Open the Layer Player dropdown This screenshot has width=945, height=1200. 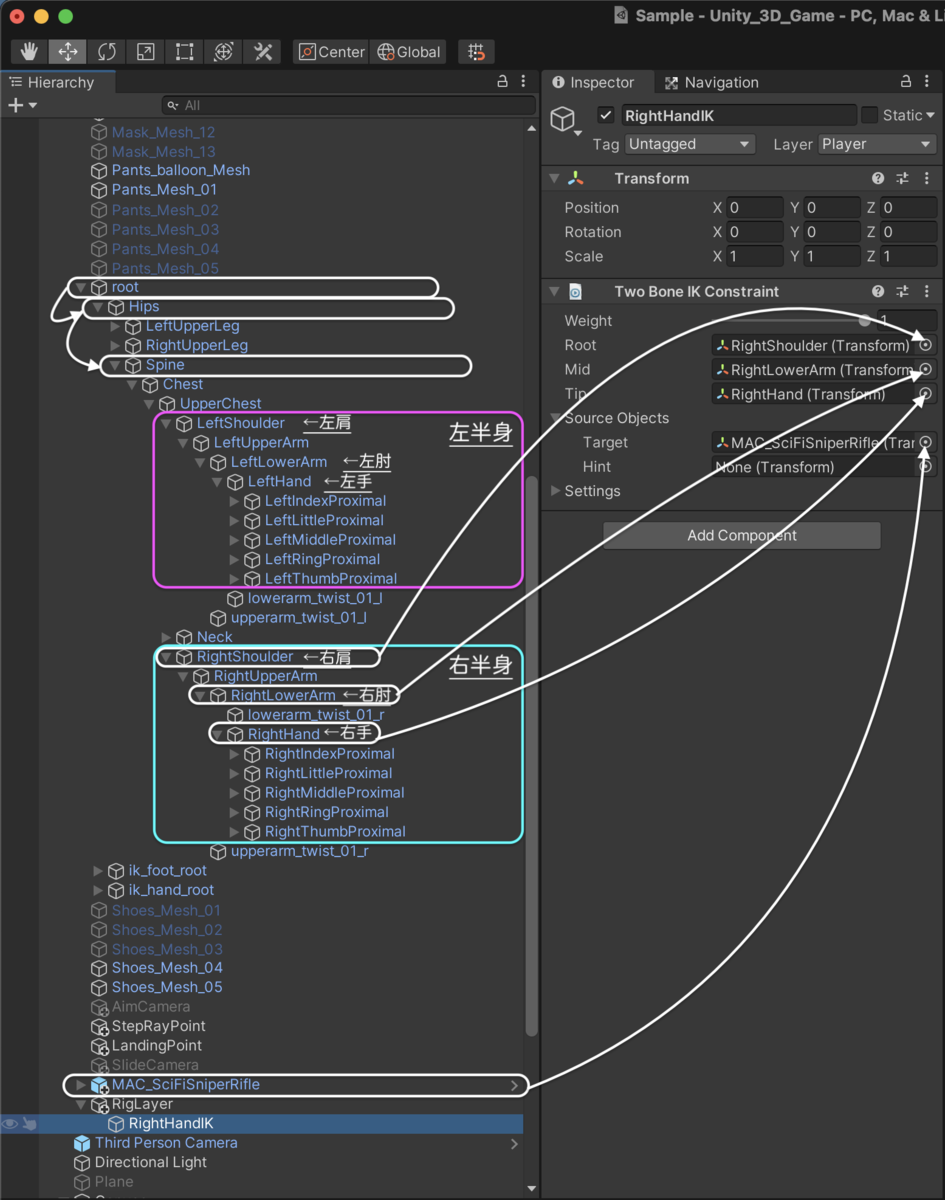tap(877, 144)
